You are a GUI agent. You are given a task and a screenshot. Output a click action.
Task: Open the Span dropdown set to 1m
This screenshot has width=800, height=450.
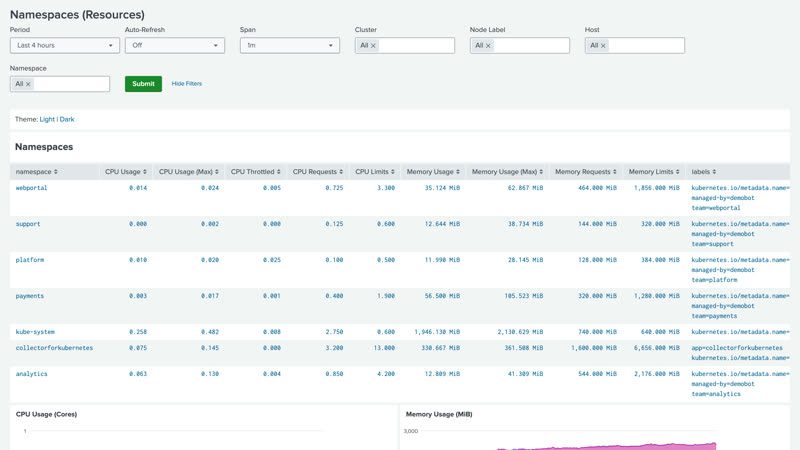click(290, 45)
